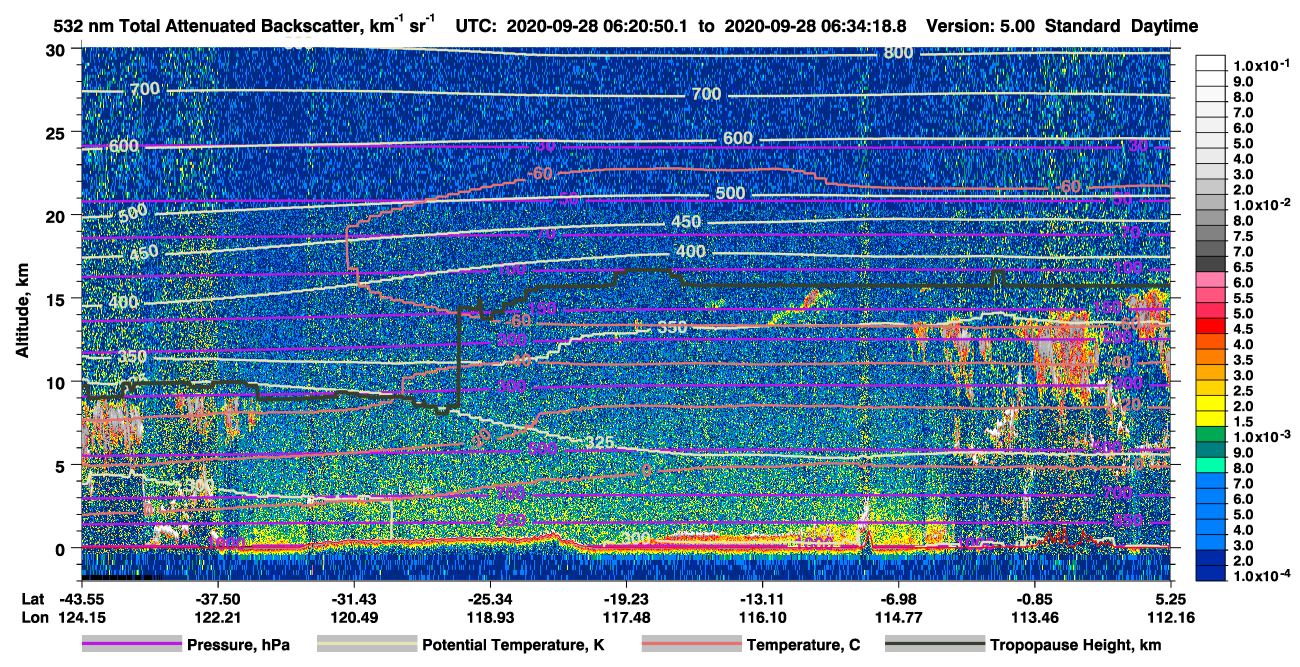The width and height of the screenshot is (1300, 667).
Task: Click longitude value '124.15'
Action: click(x=80, y=617)
